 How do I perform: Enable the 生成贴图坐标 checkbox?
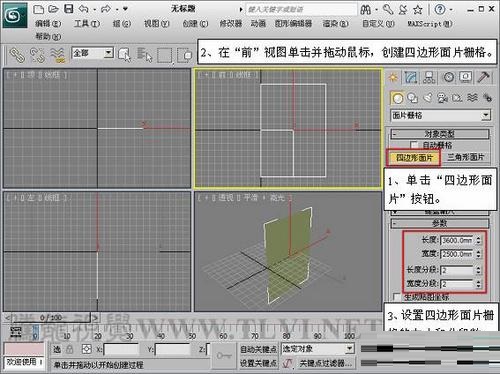click(x=397, y=297)
